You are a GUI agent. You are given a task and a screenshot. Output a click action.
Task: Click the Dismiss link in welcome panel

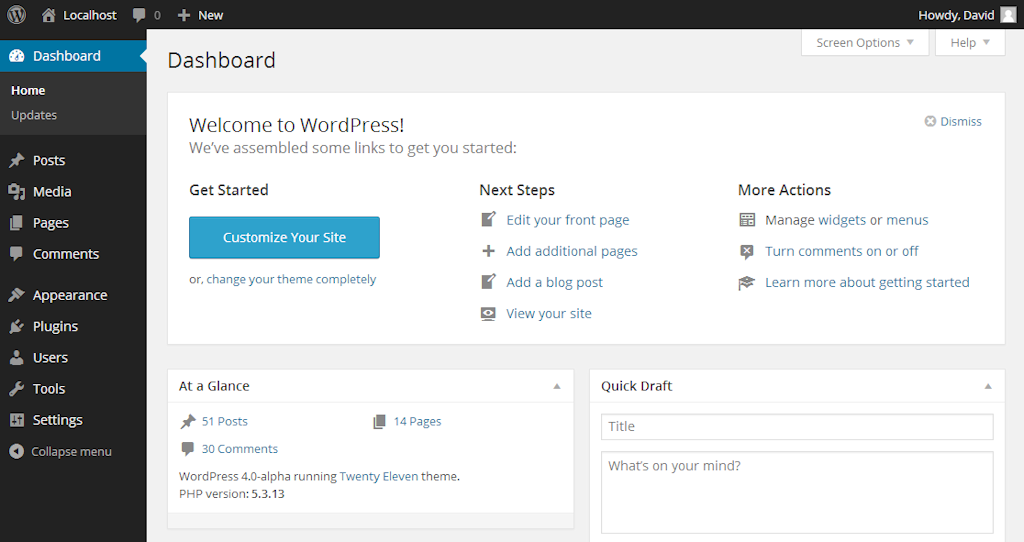[x=961, y=121]
